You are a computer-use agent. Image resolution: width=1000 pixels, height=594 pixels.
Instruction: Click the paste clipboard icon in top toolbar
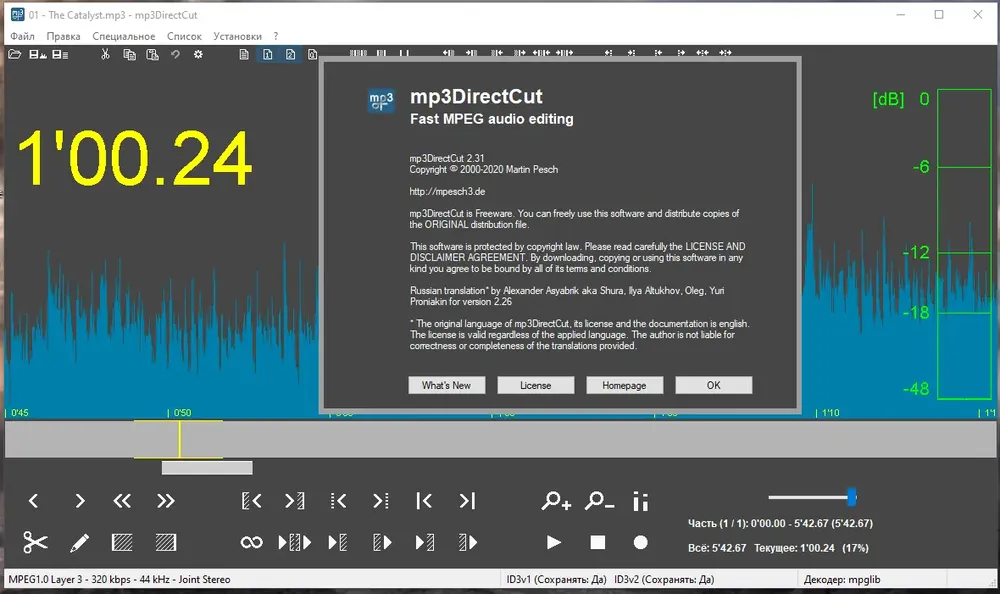pyautogui.click(x=152, y=55)
